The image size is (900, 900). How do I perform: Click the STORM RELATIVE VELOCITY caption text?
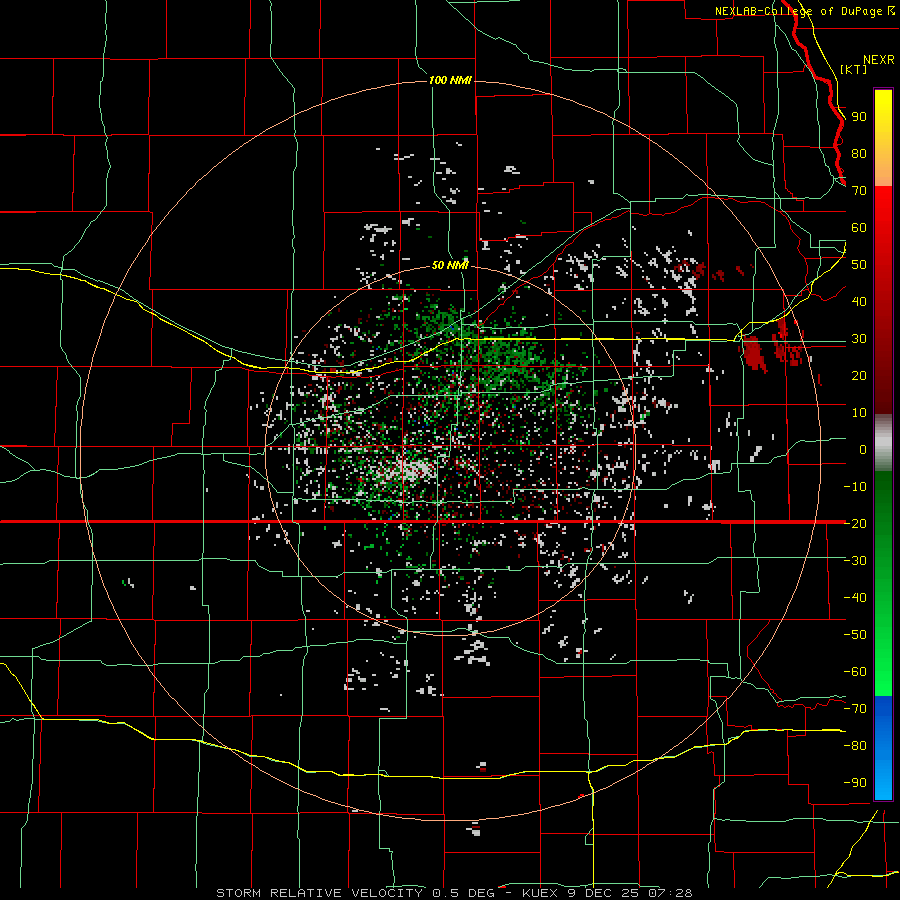coord(320,893)
